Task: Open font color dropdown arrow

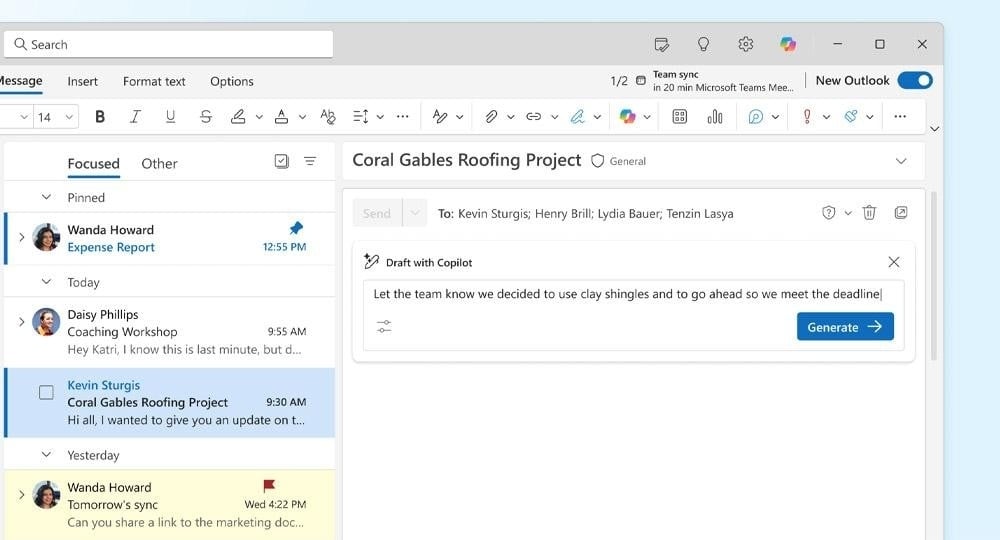Action: (x=302, y=117)
